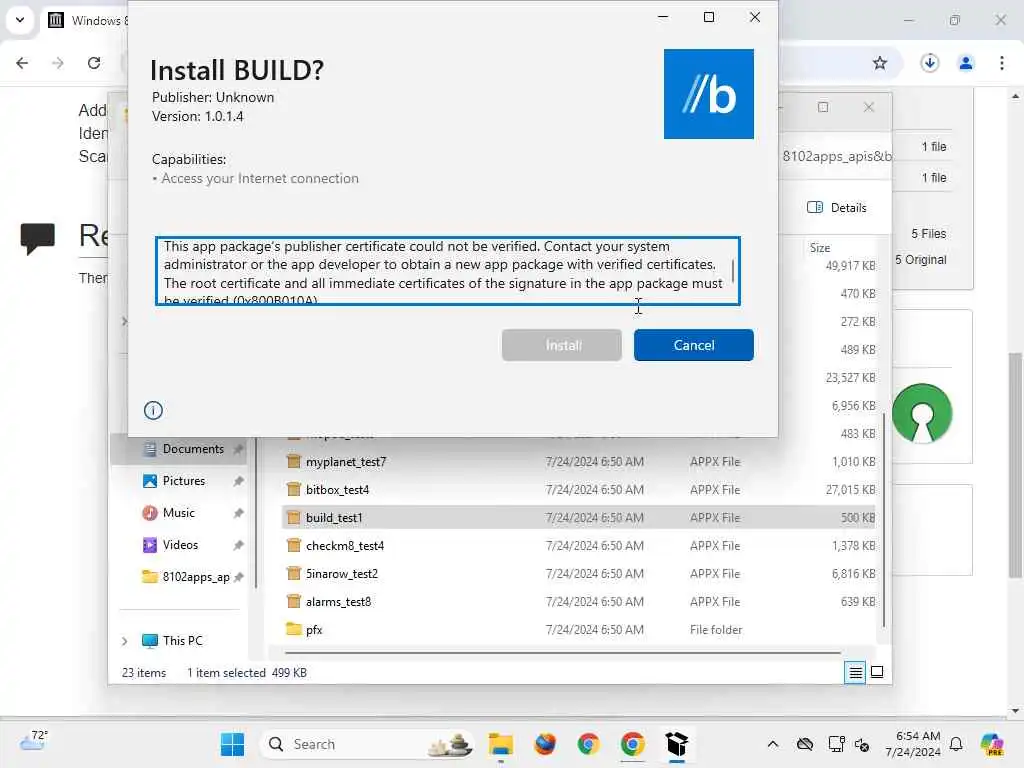The height and width of the screenshot is (768, 1024).
Task: Click the disabled Install button
Action: (x=562, y=345)
